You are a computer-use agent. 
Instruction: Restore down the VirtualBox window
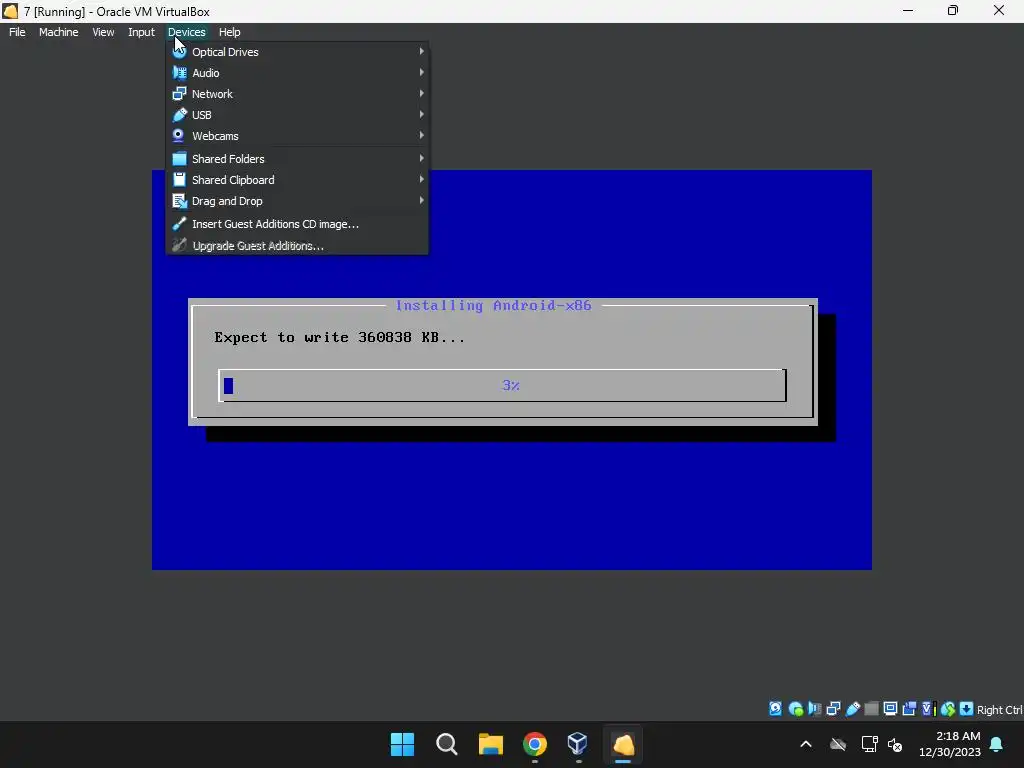(953, 11)
